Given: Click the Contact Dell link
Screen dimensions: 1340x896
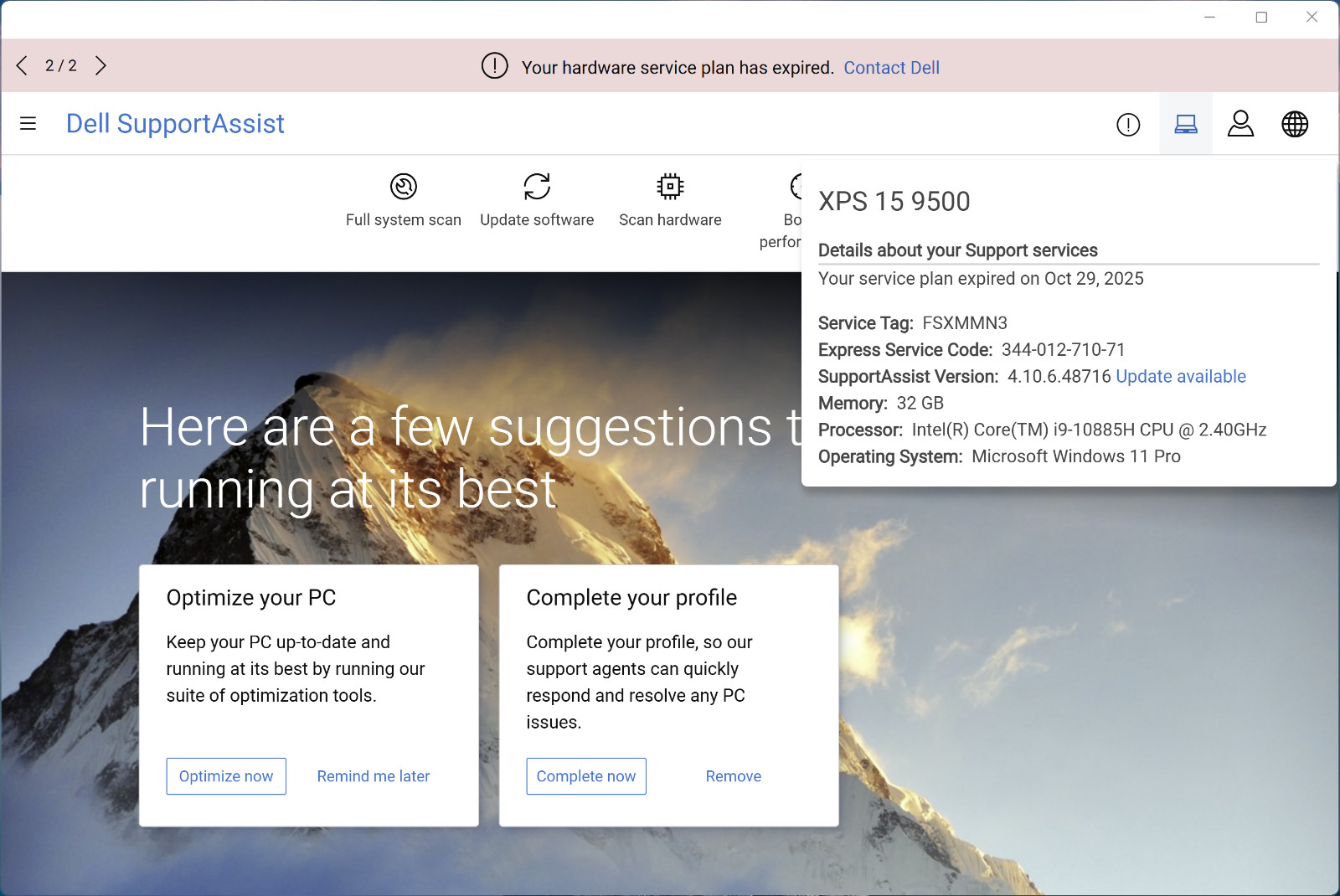Looking at the screenshot, I should tap(891, 68).
